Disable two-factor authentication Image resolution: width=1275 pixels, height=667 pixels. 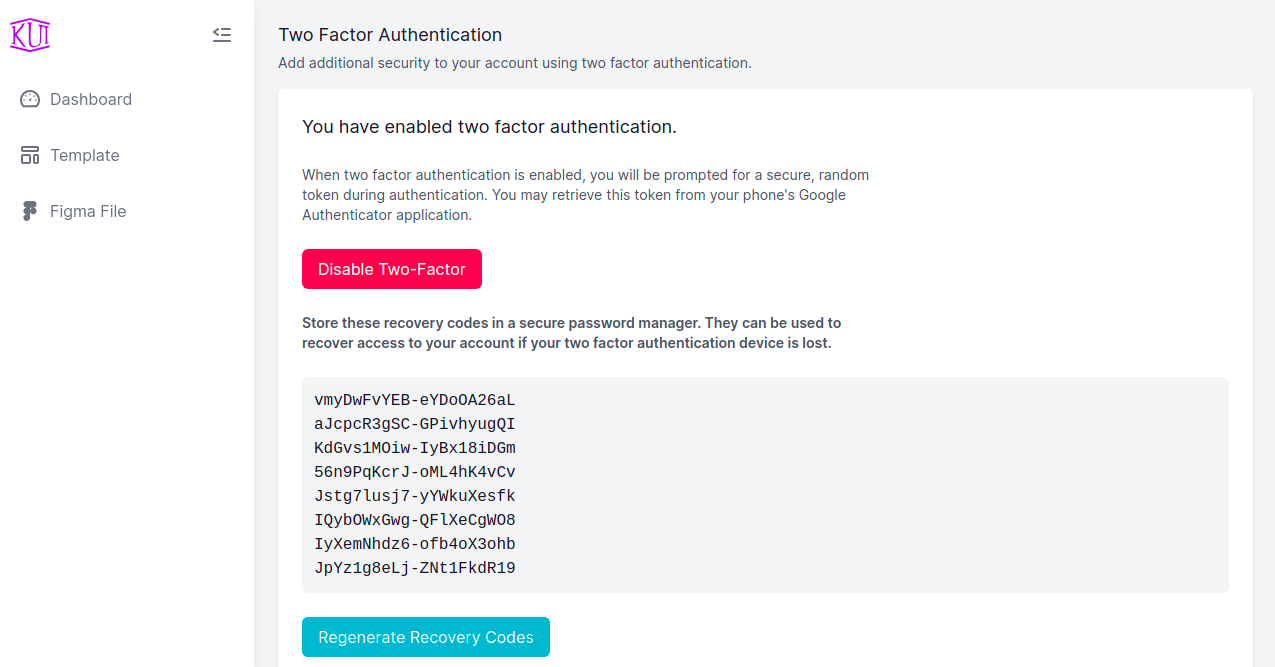click(x=392, y=269)
